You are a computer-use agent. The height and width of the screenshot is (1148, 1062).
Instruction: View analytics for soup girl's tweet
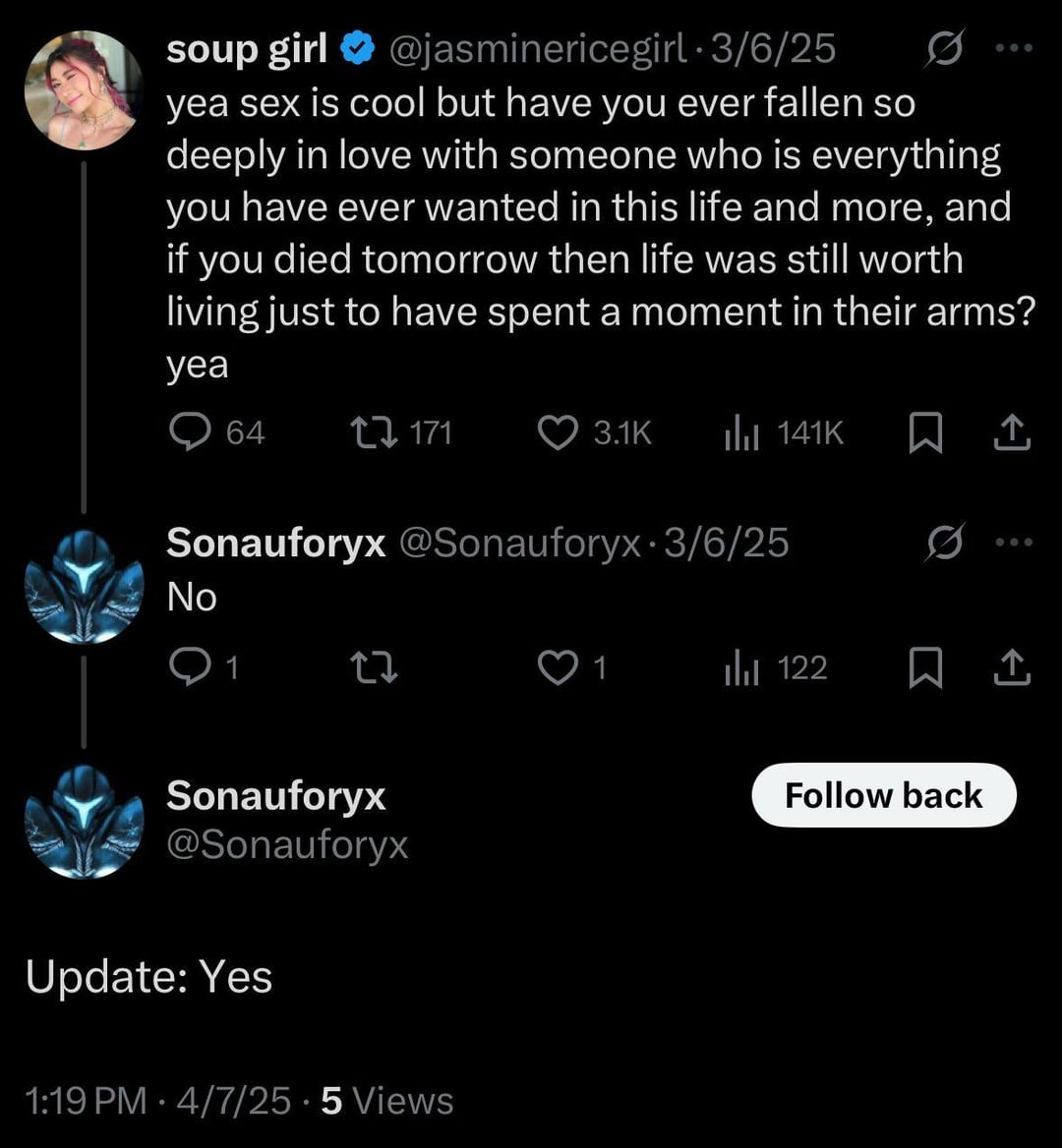741,432
